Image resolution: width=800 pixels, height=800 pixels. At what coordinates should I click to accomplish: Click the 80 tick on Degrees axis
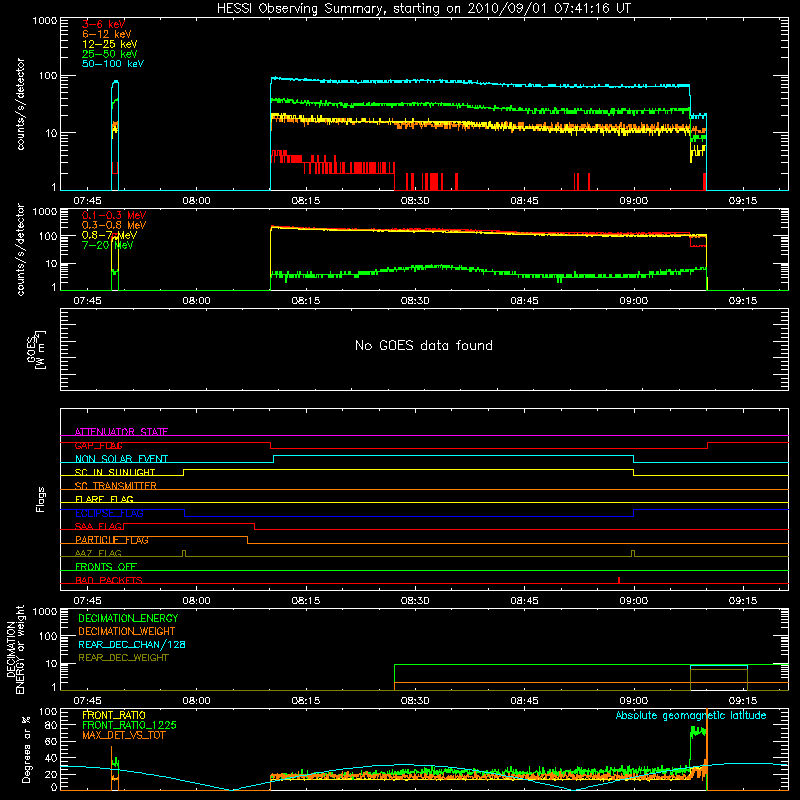(x=51, y=725)
